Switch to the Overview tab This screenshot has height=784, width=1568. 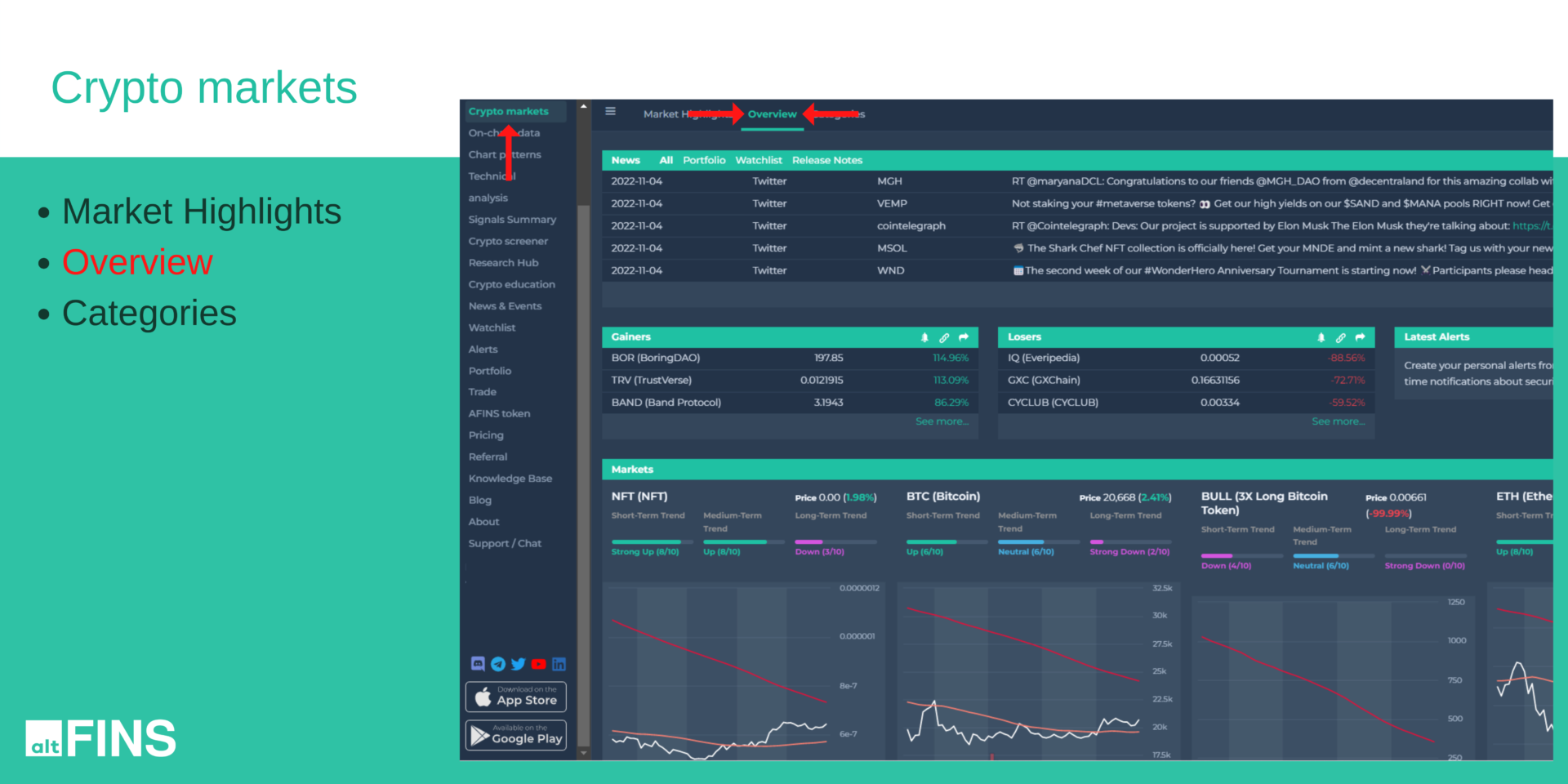coord(772,114)
